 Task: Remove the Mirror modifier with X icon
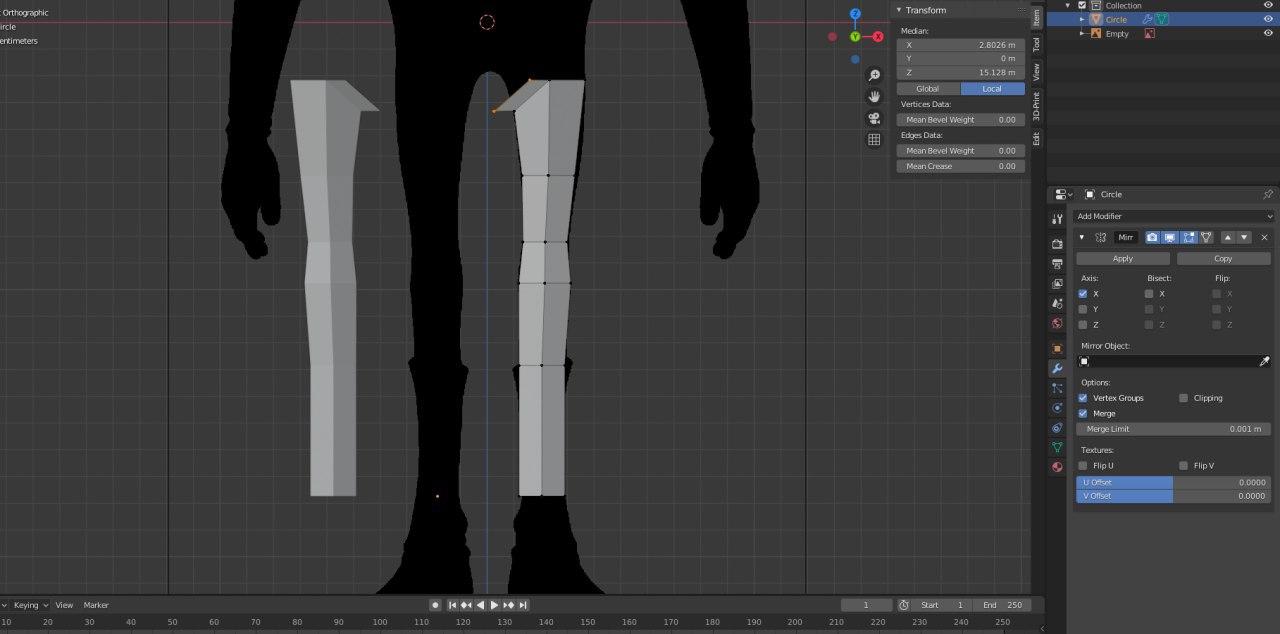pos(1264,237)
